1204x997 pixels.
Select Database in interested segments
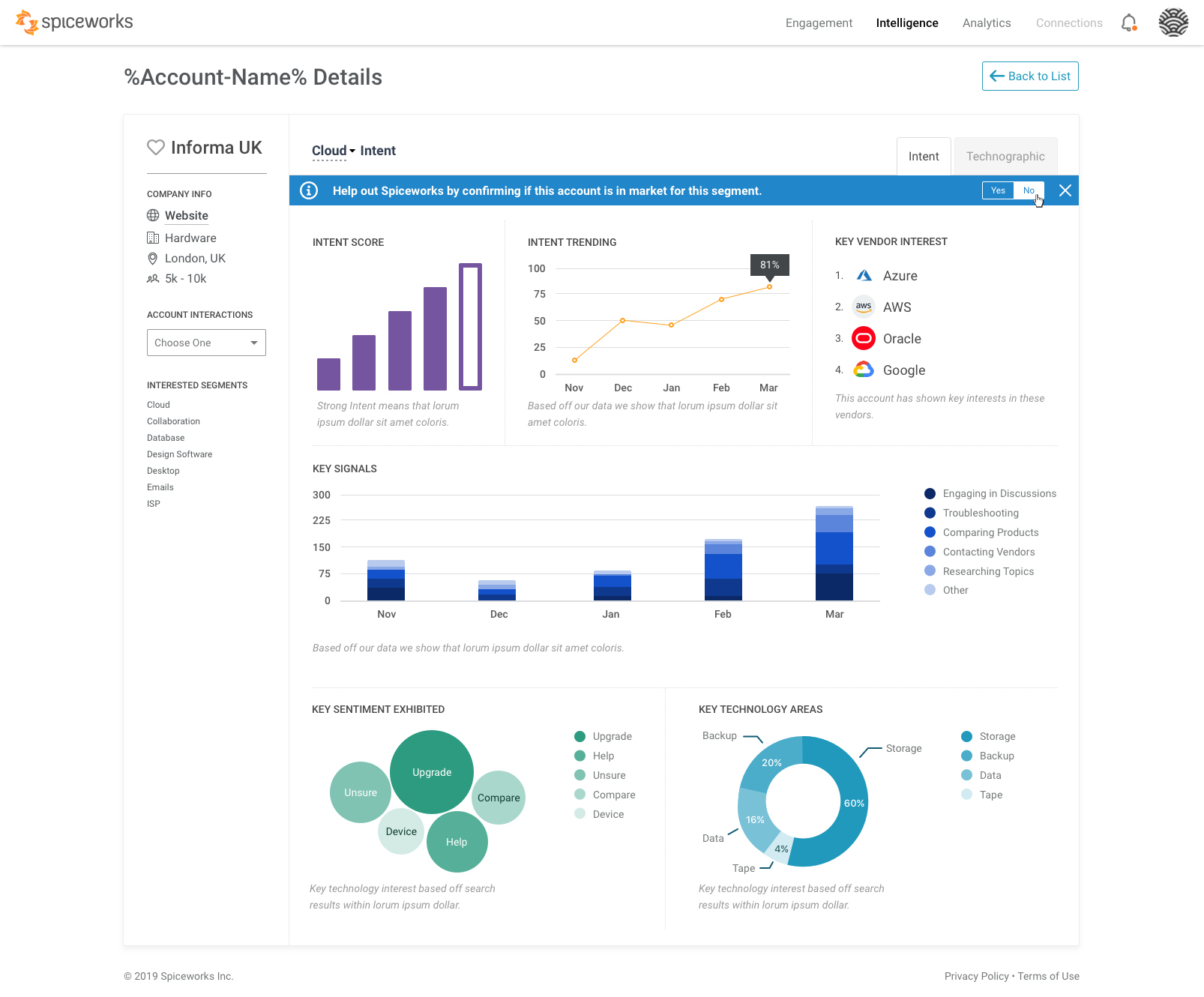click(166, 438)
